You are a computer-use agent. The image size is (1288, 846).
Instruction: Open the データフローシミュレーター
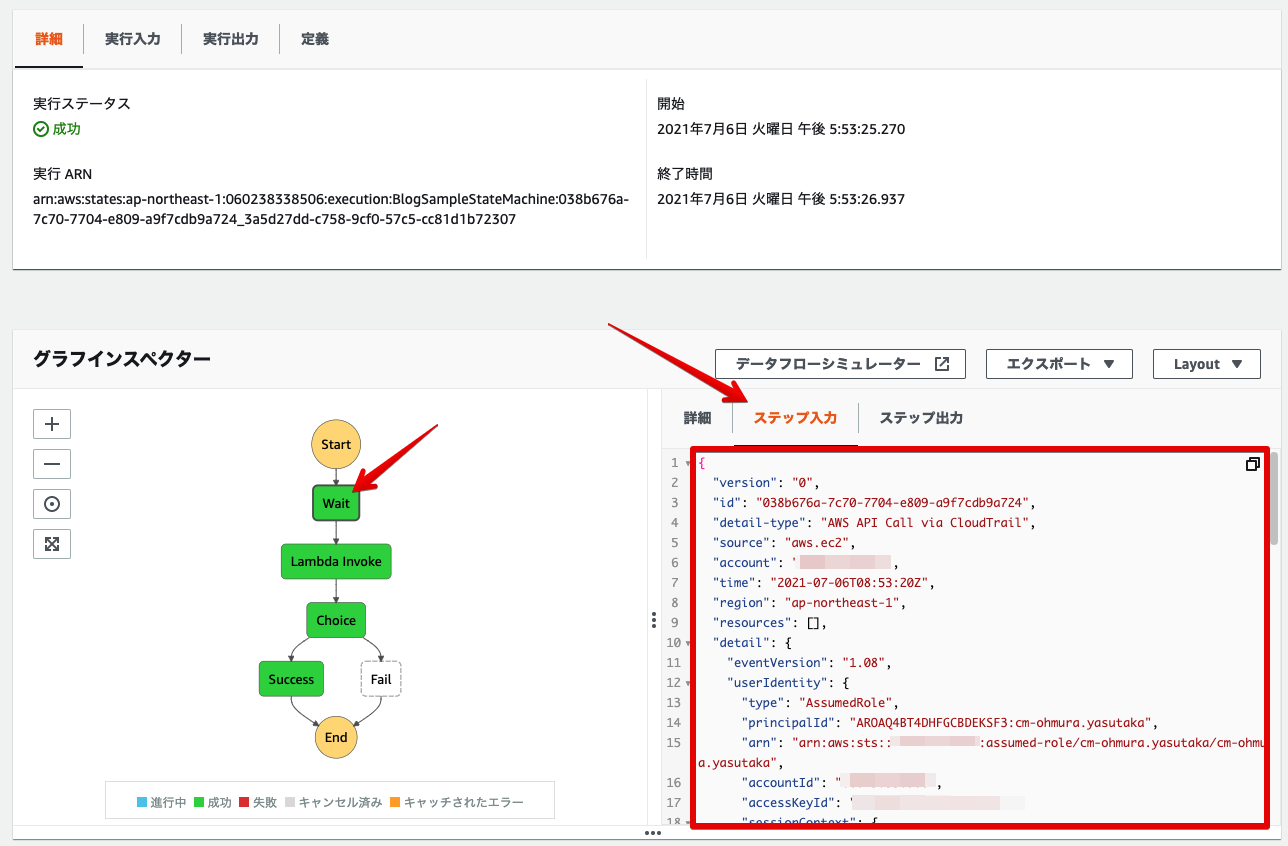(x=839, y=364)
